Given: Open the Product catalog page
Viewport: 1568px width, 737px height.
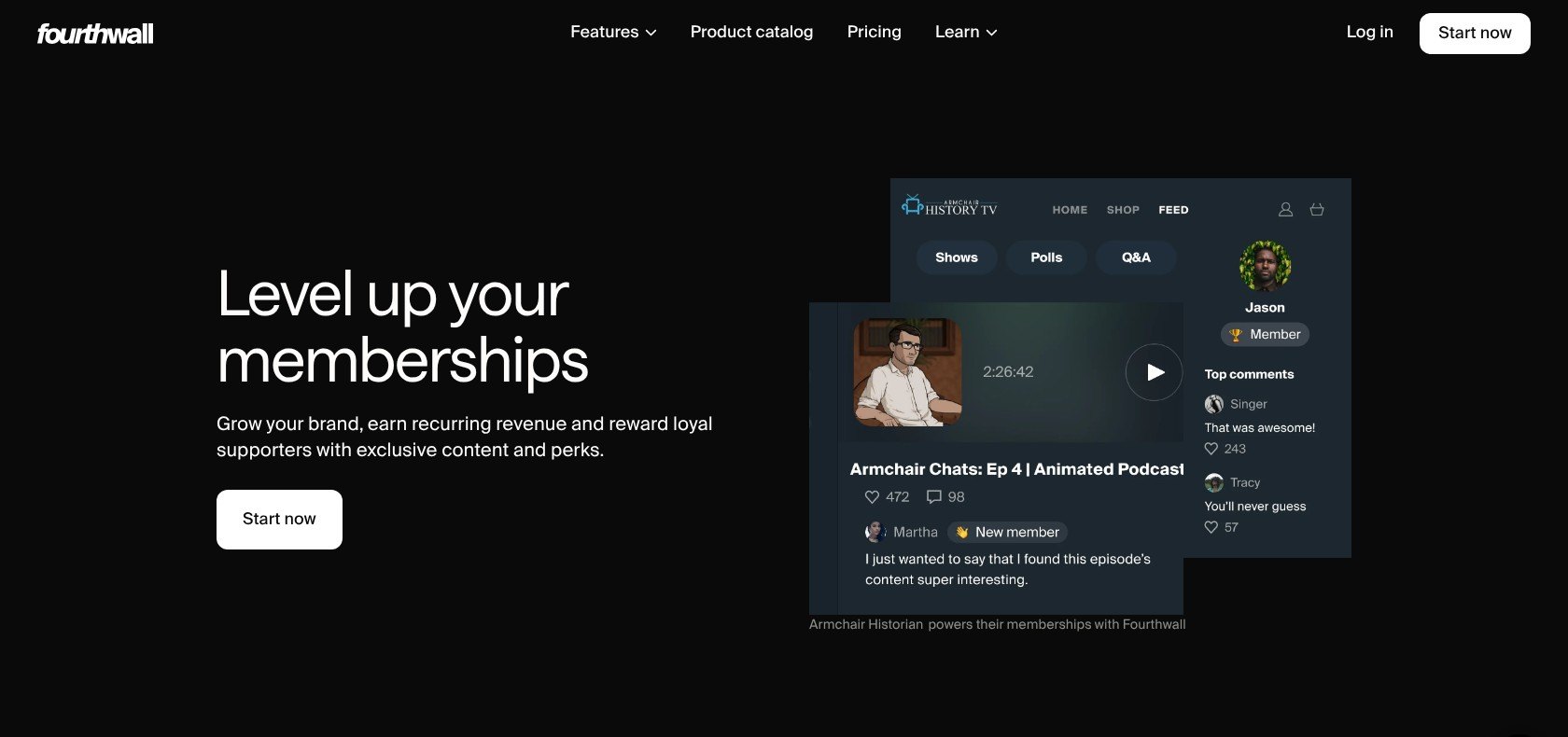Looking at the screenshot, I should [x=751, y=32].
